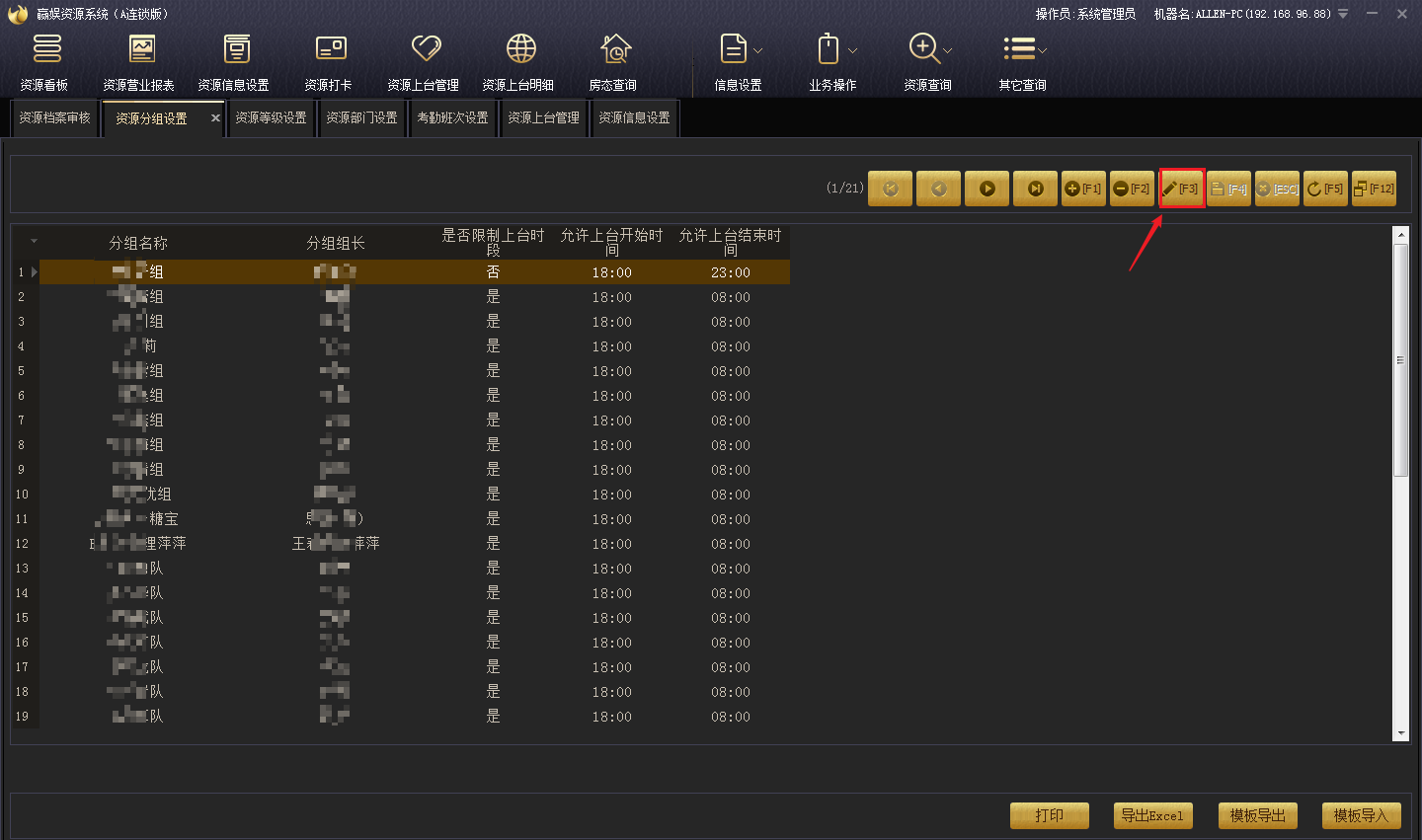This screenshot has height=840, width=1422.
Task: Click the 导出Excel button
Action: tap(1152, 815)
